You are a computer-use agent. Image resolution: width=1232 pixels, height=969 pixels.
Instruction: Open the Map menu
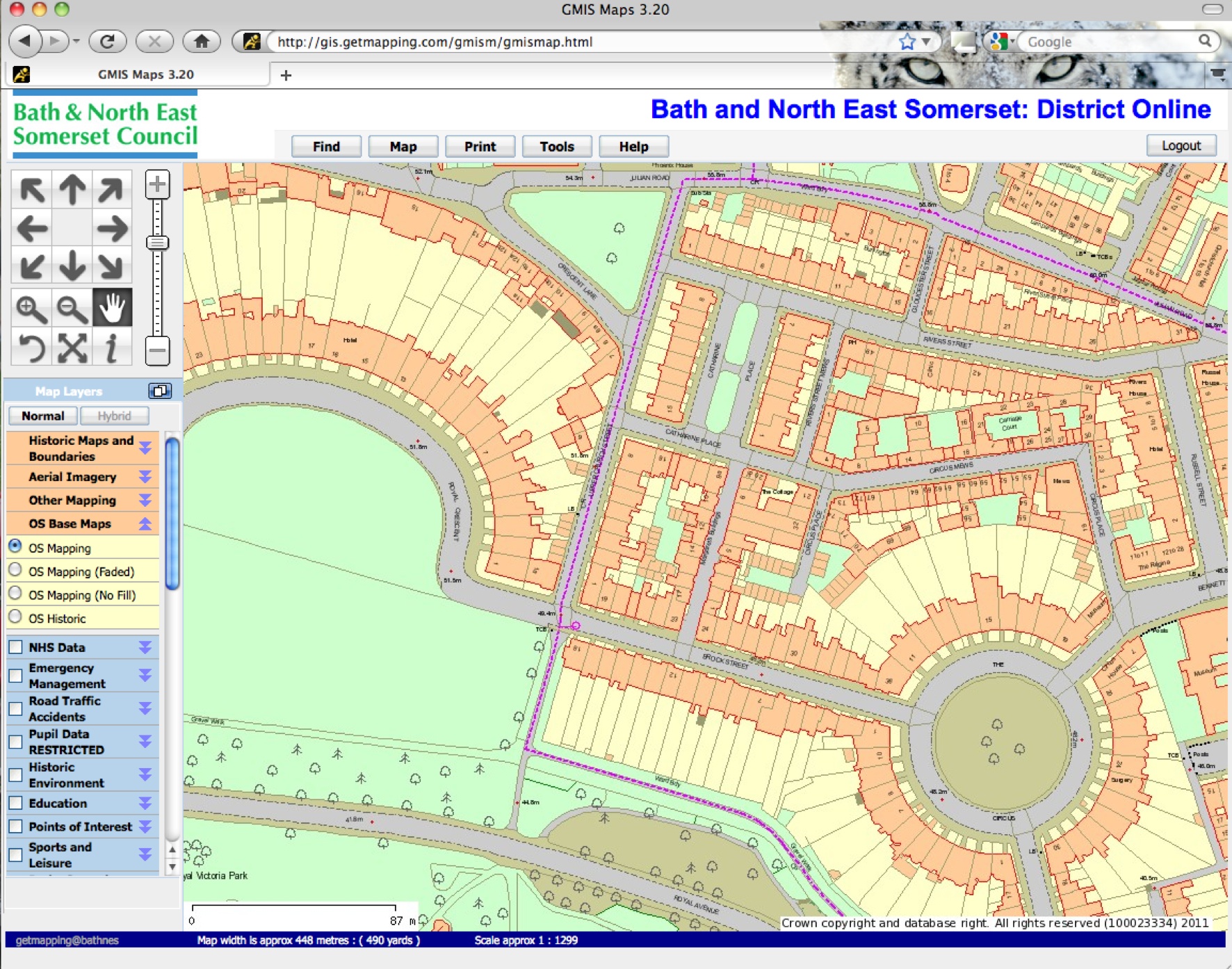(403, 147)
